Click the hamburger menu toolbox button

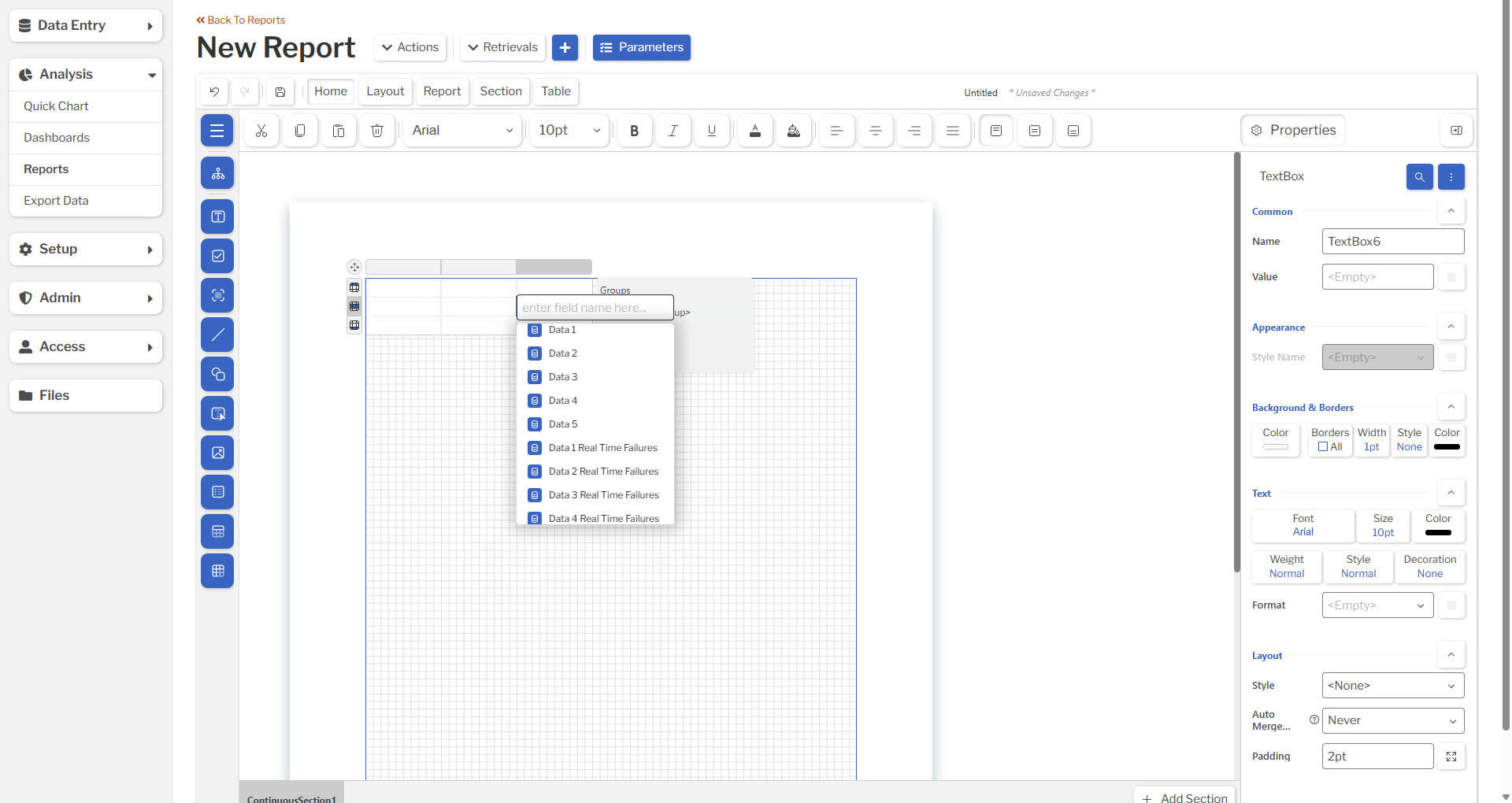click(217, 131)
